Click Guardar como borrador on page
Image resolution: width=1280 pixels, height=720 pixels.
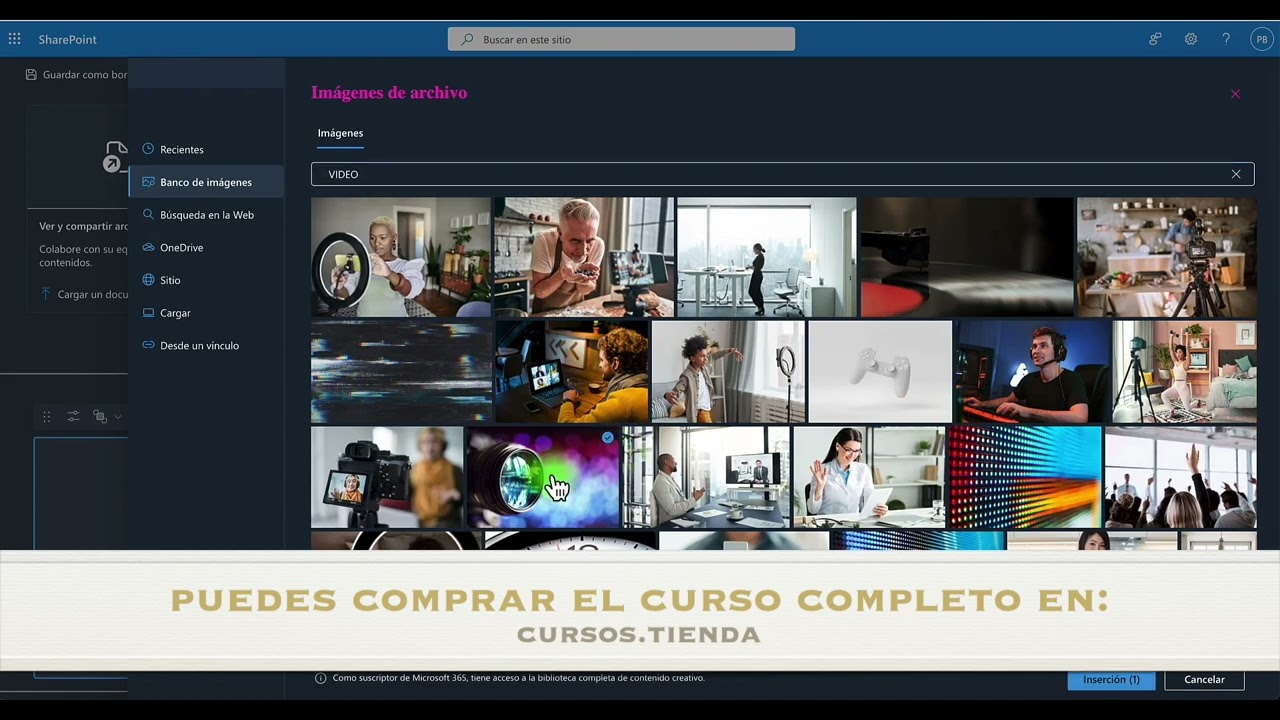76,75
